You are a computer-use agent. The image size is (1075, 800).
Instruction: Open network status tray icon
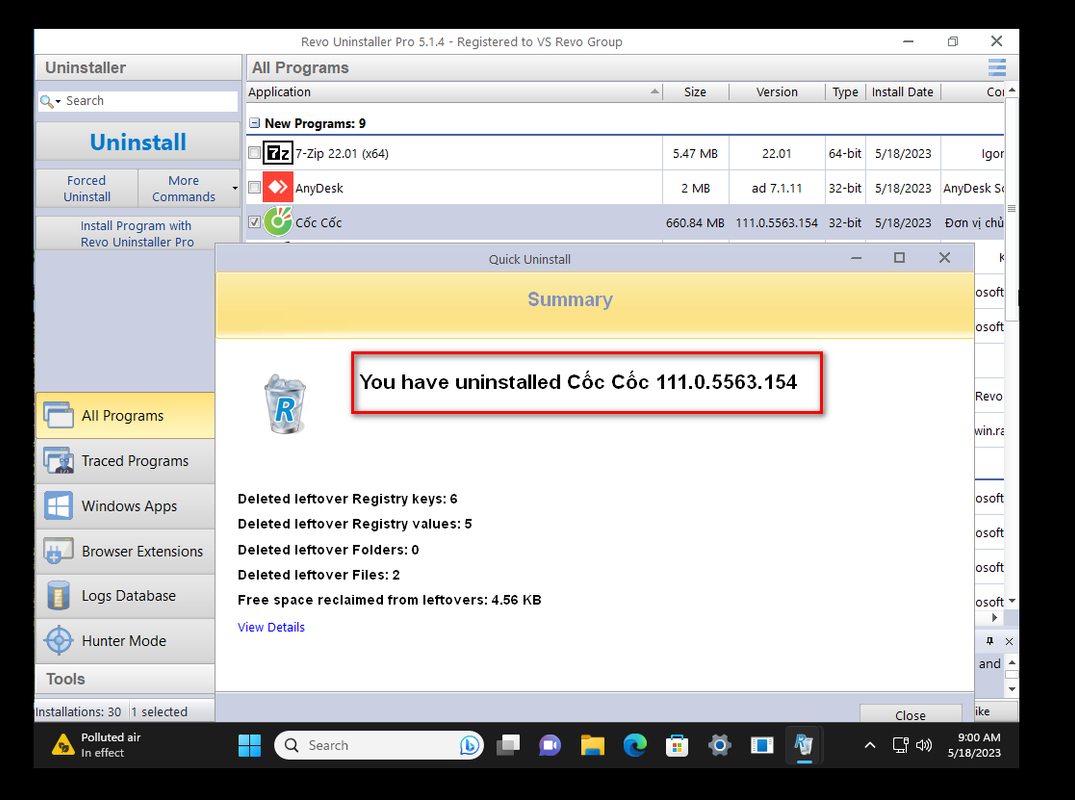coord(900,745)
